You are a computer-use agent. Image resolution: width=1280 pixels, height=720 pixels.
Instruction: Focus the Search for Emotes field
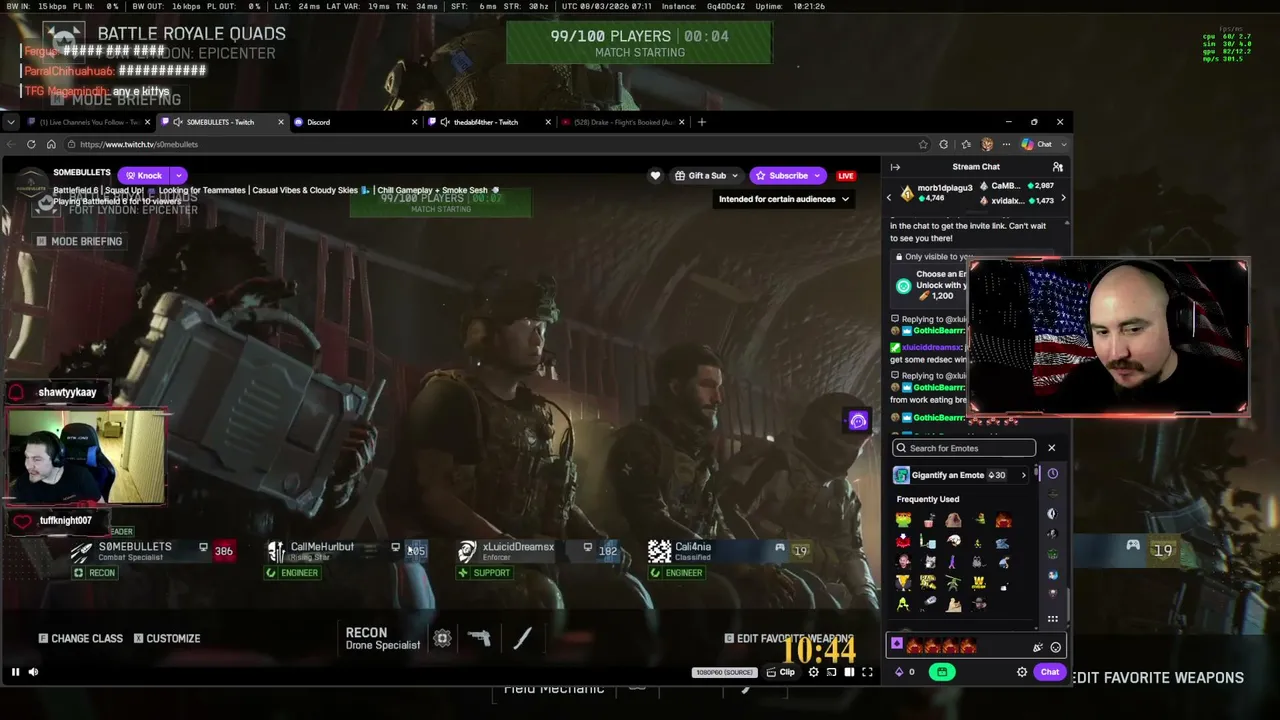coord(964,448)
